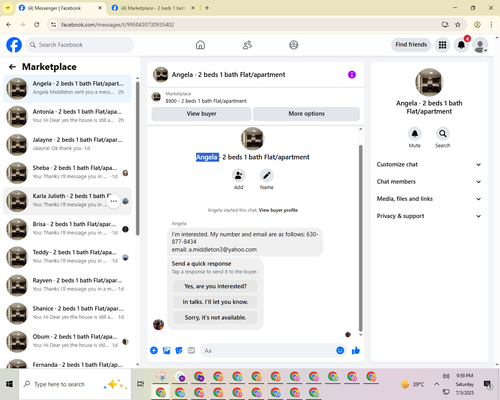Click the View buyer button
This screenshot has height=400, width=500.
(x=201, y=114)
